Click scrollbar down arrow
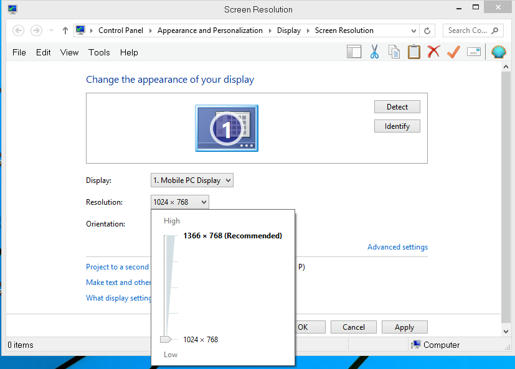The width and height of the screenshot is (515, 369). (x=506, y=331)
